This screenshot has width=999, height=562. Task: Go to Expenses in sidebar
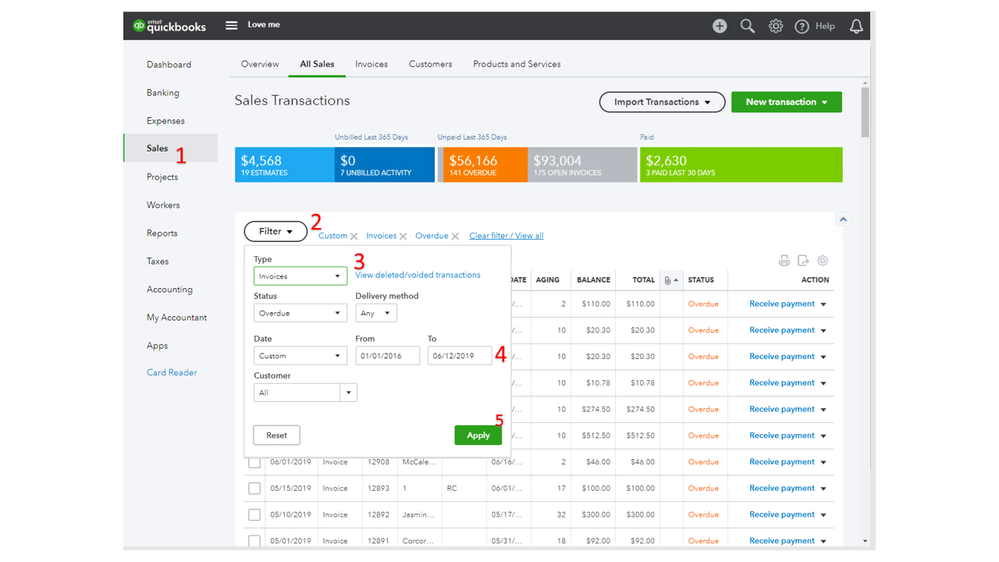[x=166, y=120]
